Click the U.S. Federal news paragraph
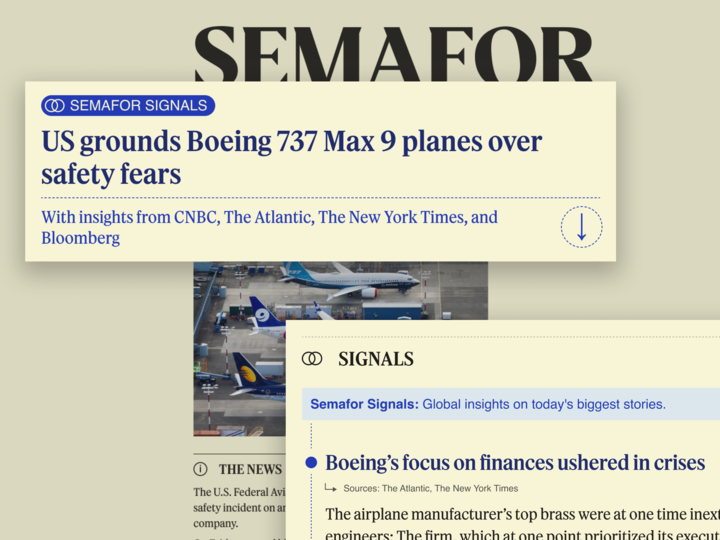The image size is (720, 540). point(239,507)
